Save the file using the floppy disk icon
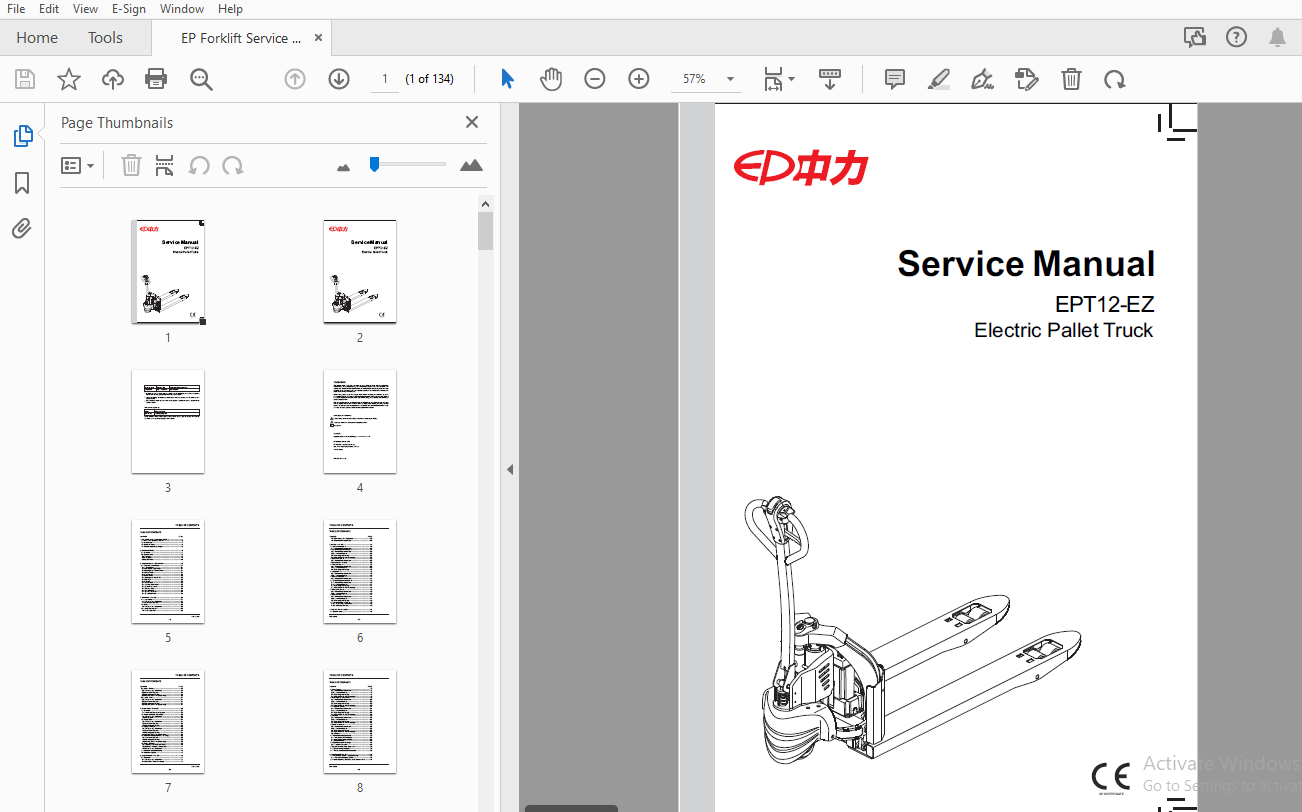The width and height of the screenshot is (1302, 812). point(25,79)
